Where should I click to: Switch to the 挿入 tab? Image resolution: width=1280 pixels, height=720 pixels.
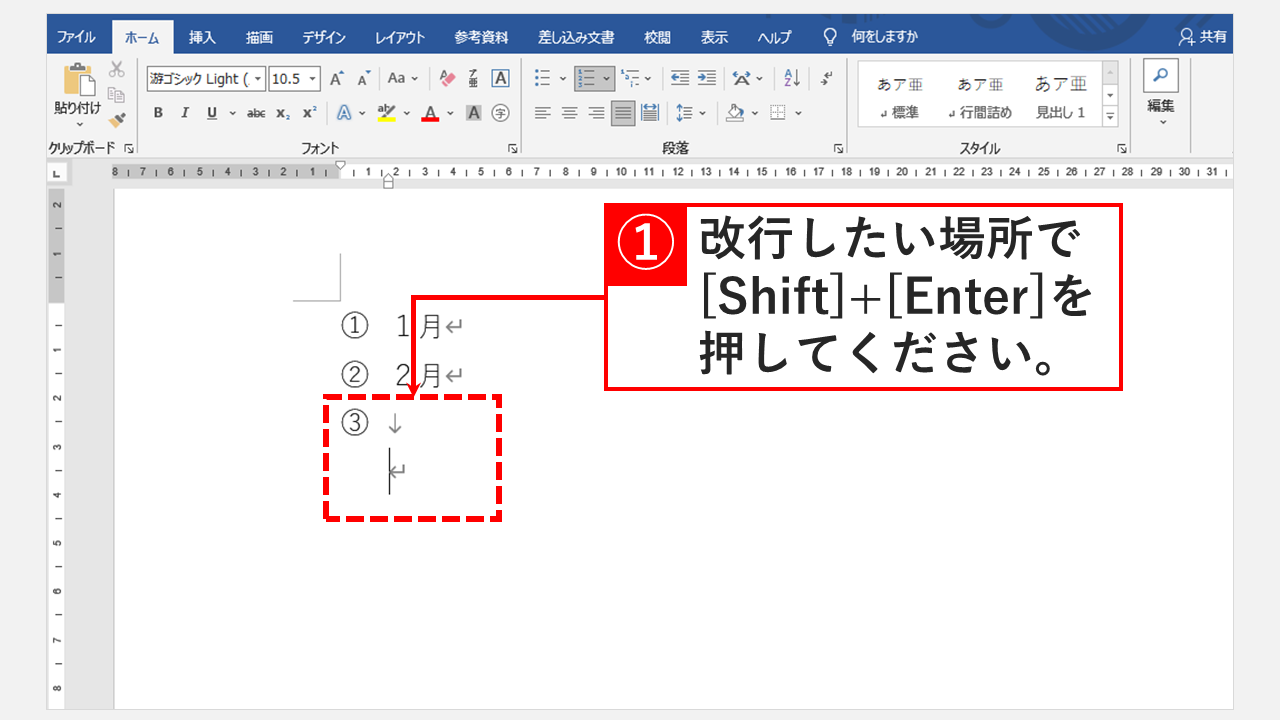(x=202, y=37)
